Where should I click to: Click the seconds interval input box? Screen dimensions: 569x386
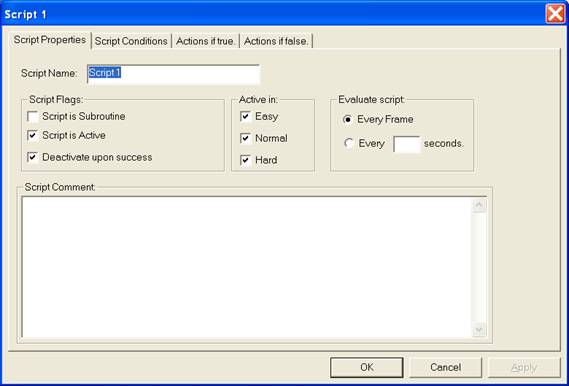pos(407,144)
